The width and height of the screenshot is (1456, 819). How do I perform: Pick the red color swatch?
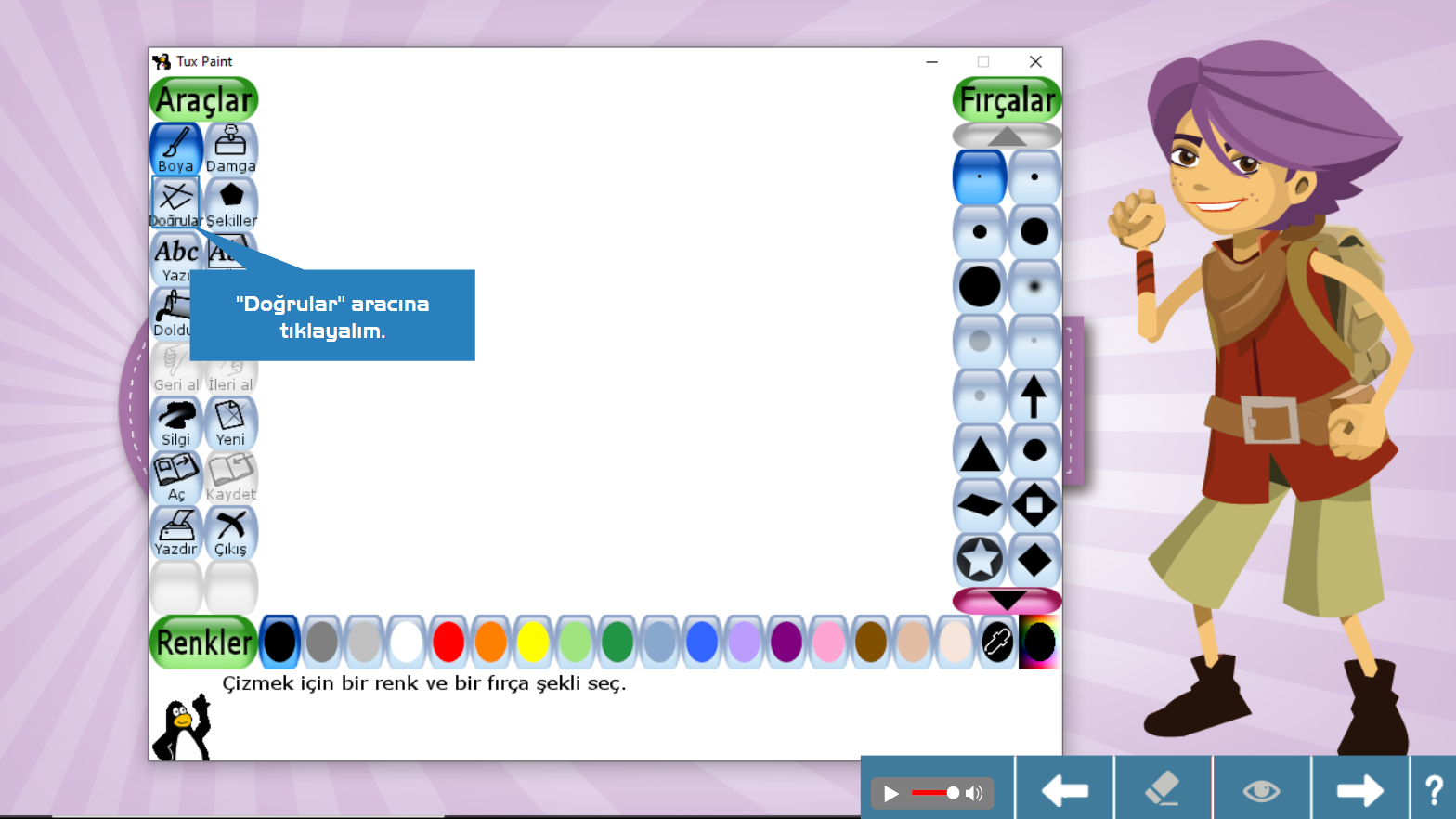(448, 642)
